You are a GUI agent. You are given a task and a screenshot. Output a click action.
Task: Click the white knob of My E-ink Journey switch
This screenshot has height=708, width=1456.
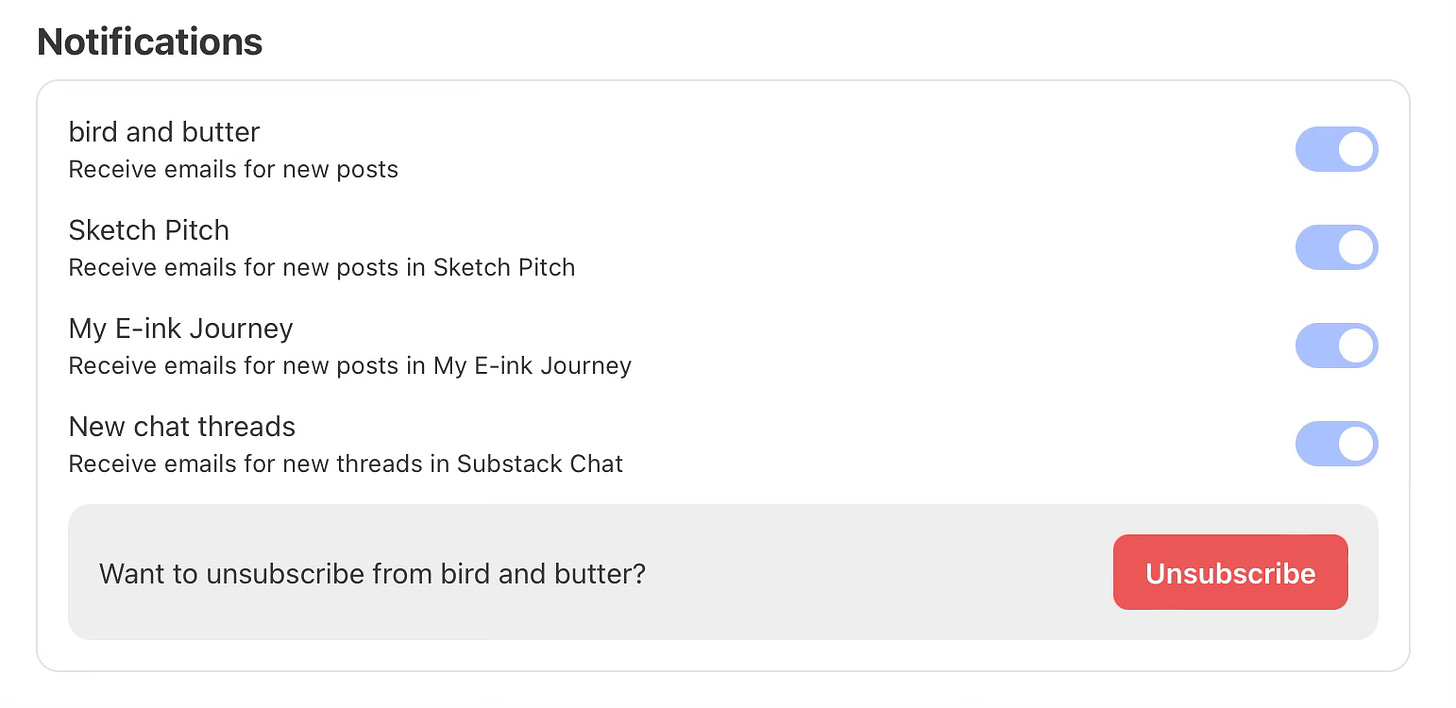click(1356, 346)
